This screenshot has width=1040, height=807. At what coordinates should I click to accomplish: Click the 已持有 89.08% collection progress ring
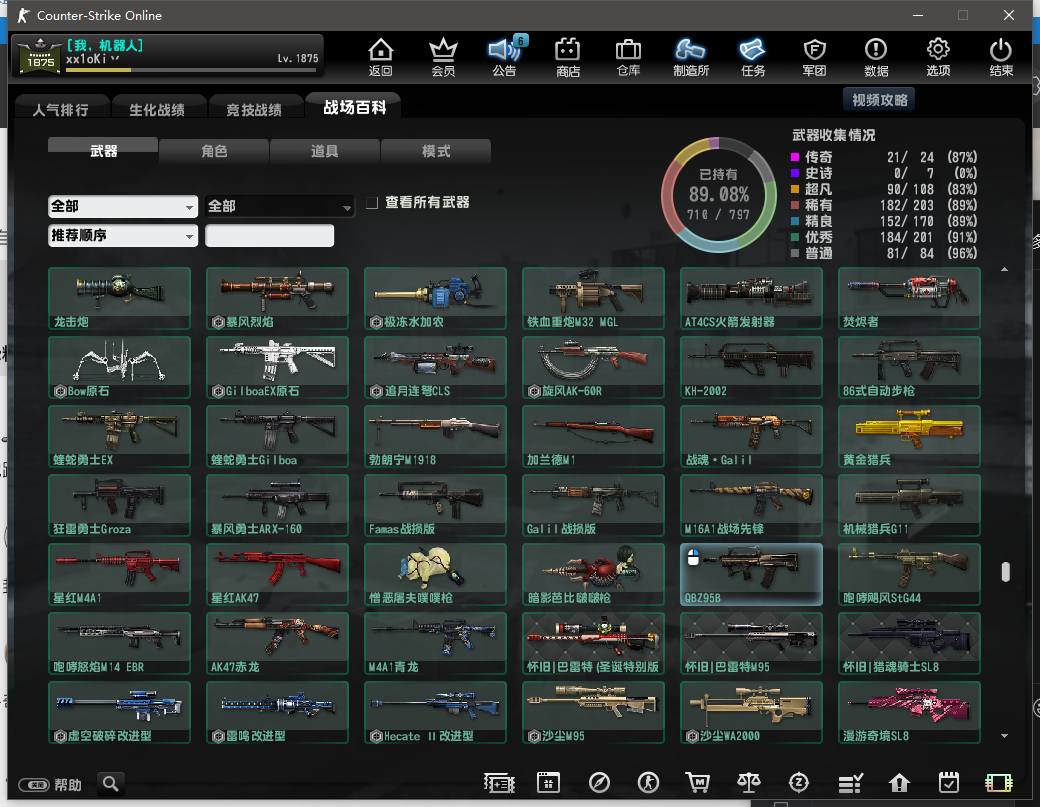click(x=718, y=195)
